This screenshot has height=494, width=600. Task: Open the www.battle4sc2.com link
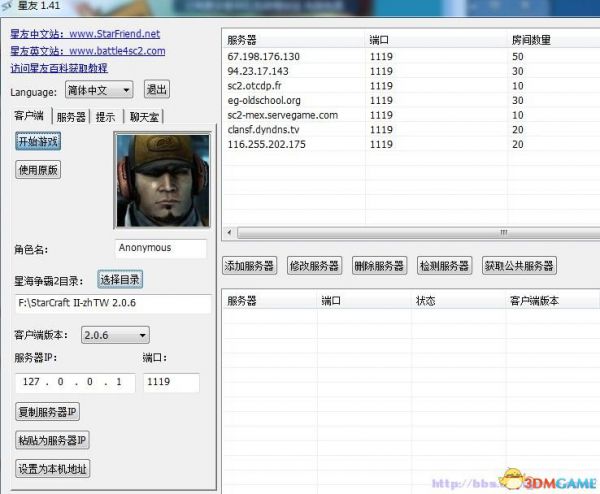[116, 51]
